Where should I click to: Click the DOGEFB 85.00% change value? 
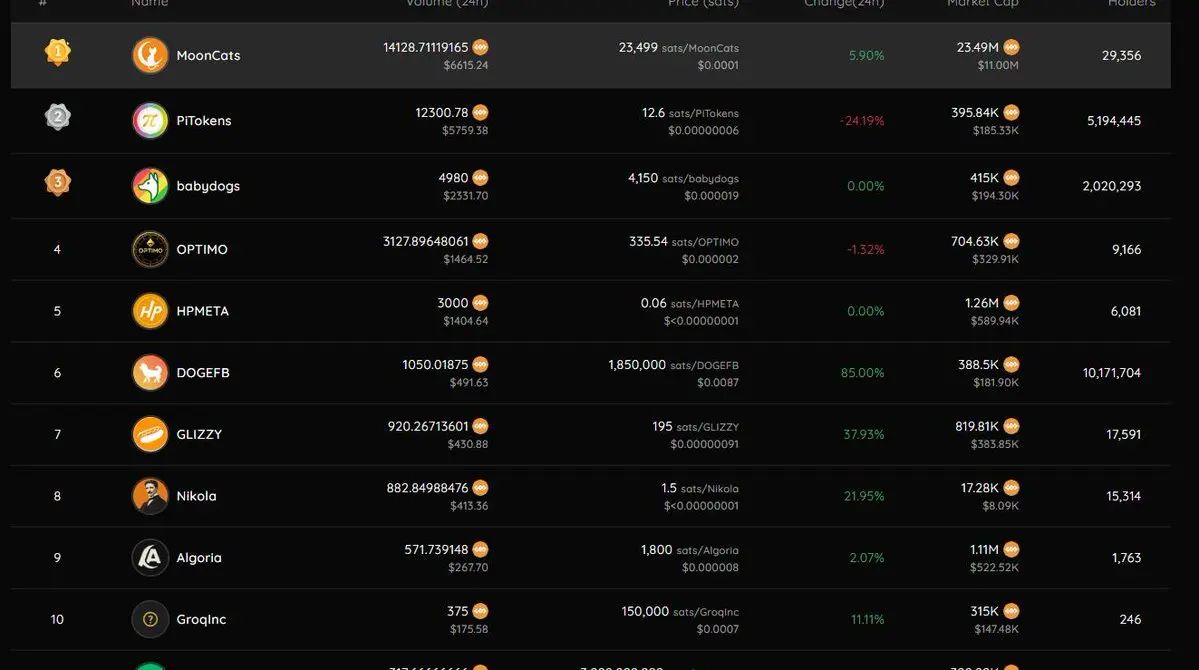coord(863,373)
